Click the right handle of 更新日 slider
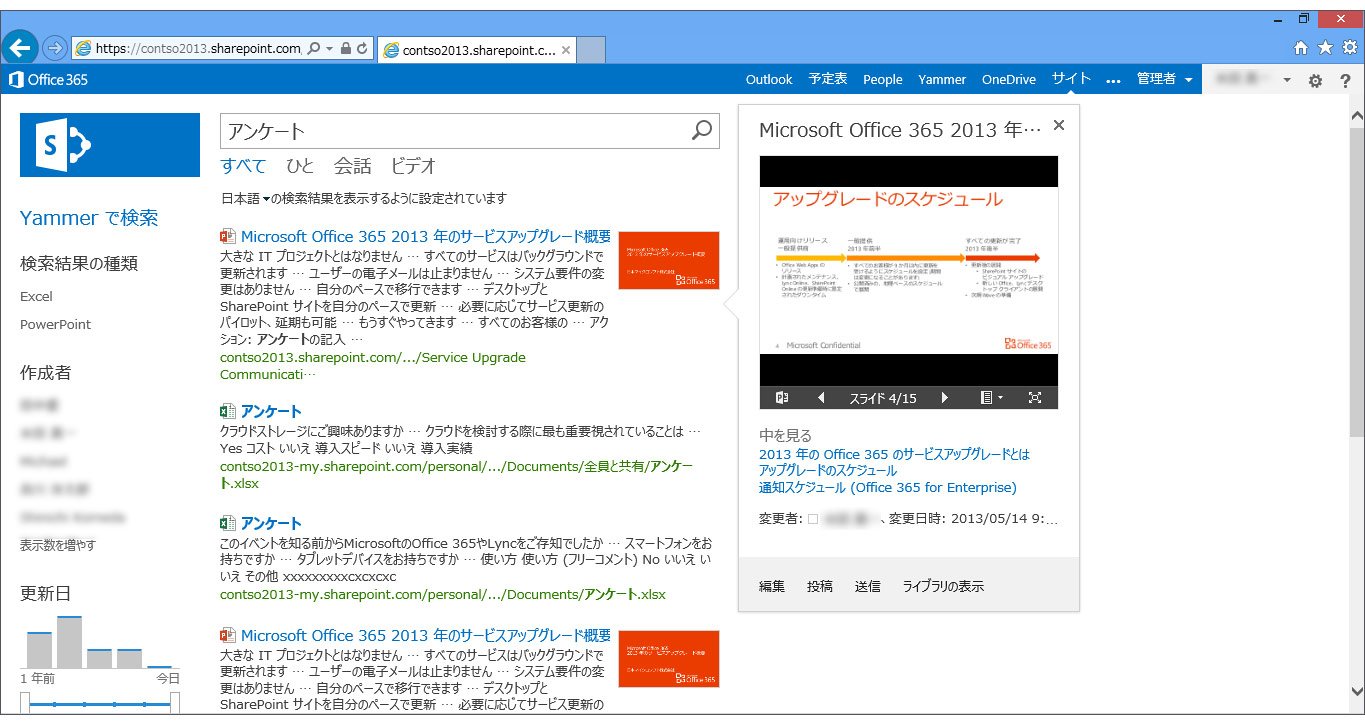 point(174,705)
